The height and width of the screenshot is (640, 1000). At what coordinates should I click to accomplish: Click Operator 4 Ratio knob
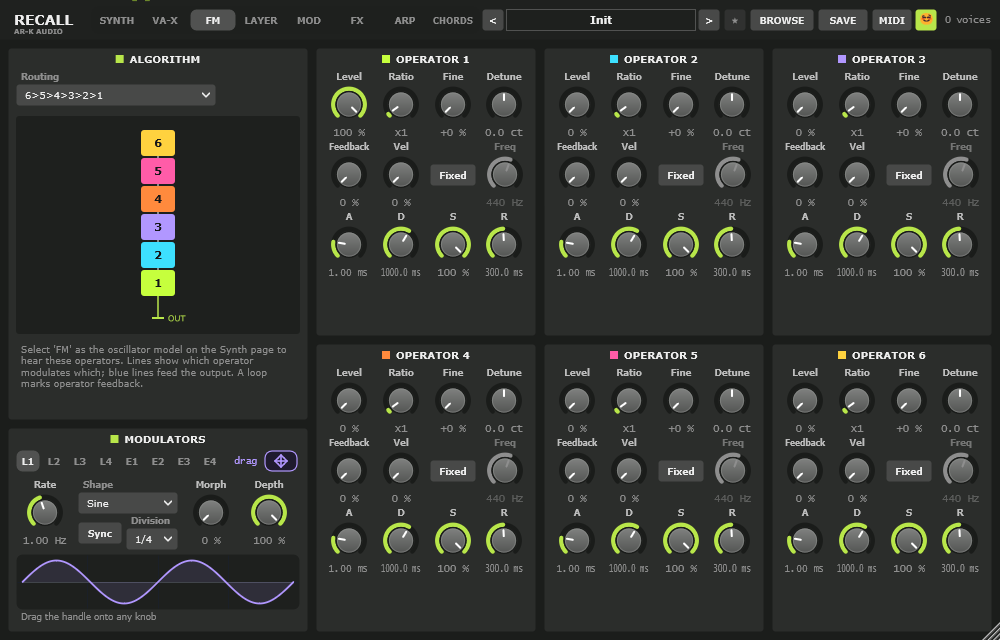[401, 400]
